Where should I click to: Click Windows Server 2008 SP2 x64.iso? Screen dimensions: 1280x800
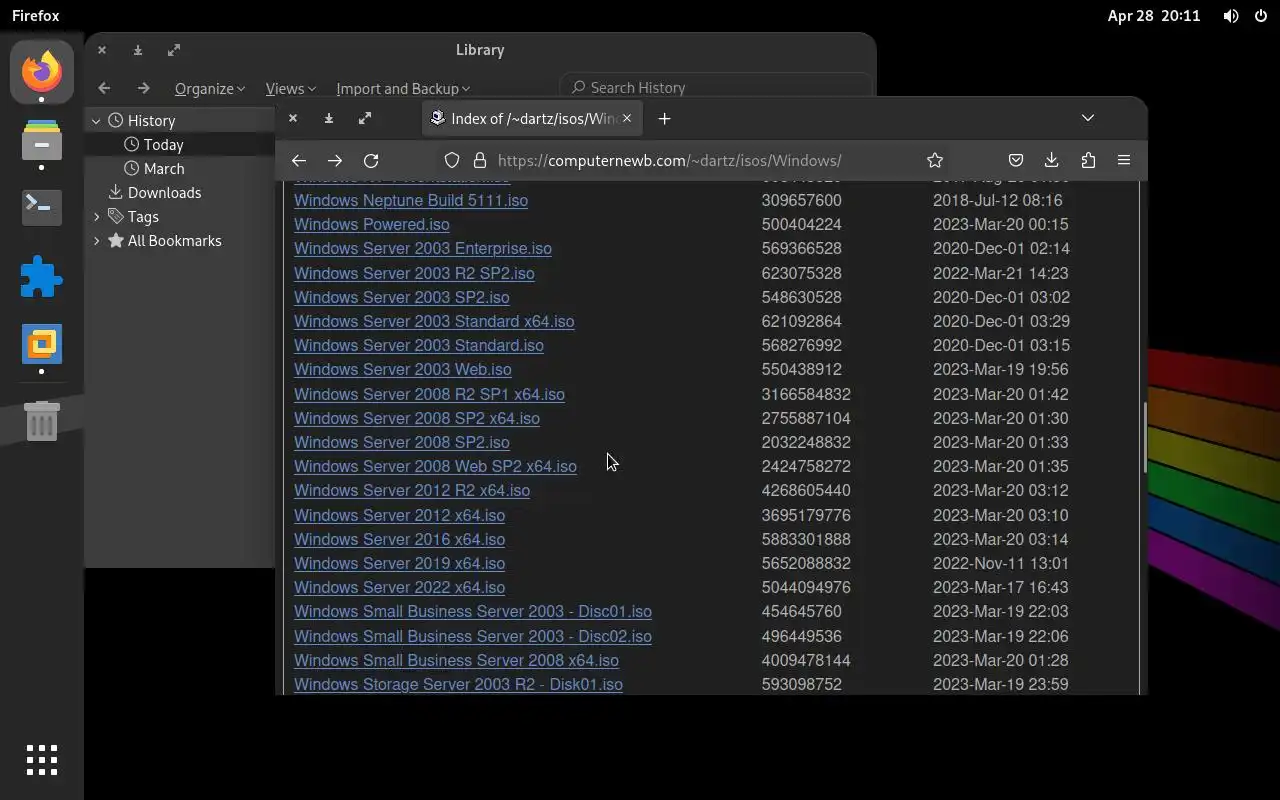click(x=417, y=418)
